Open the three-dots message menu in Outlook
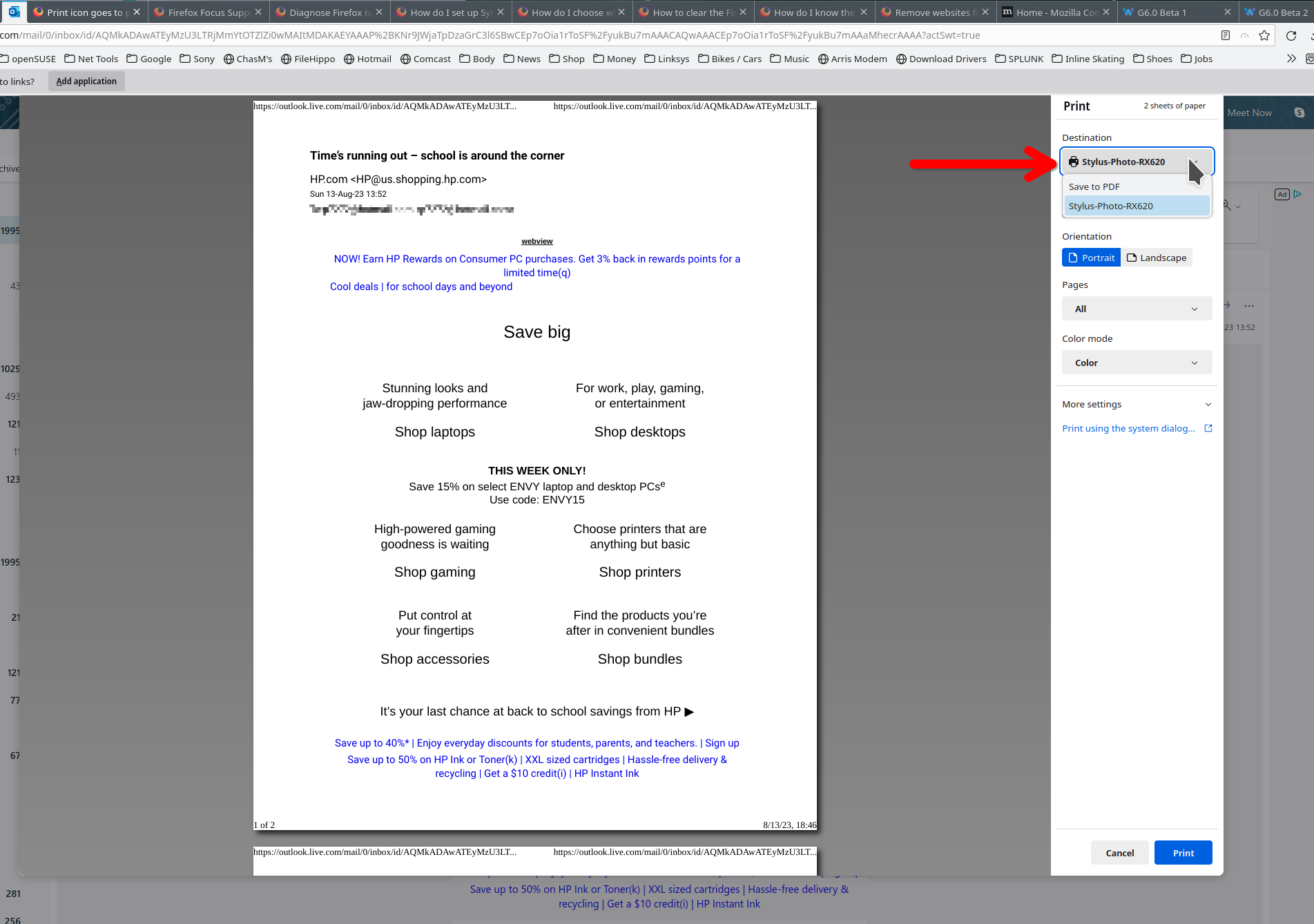1314x924 pixels. pyautogui.click(x=1249, y=305)
